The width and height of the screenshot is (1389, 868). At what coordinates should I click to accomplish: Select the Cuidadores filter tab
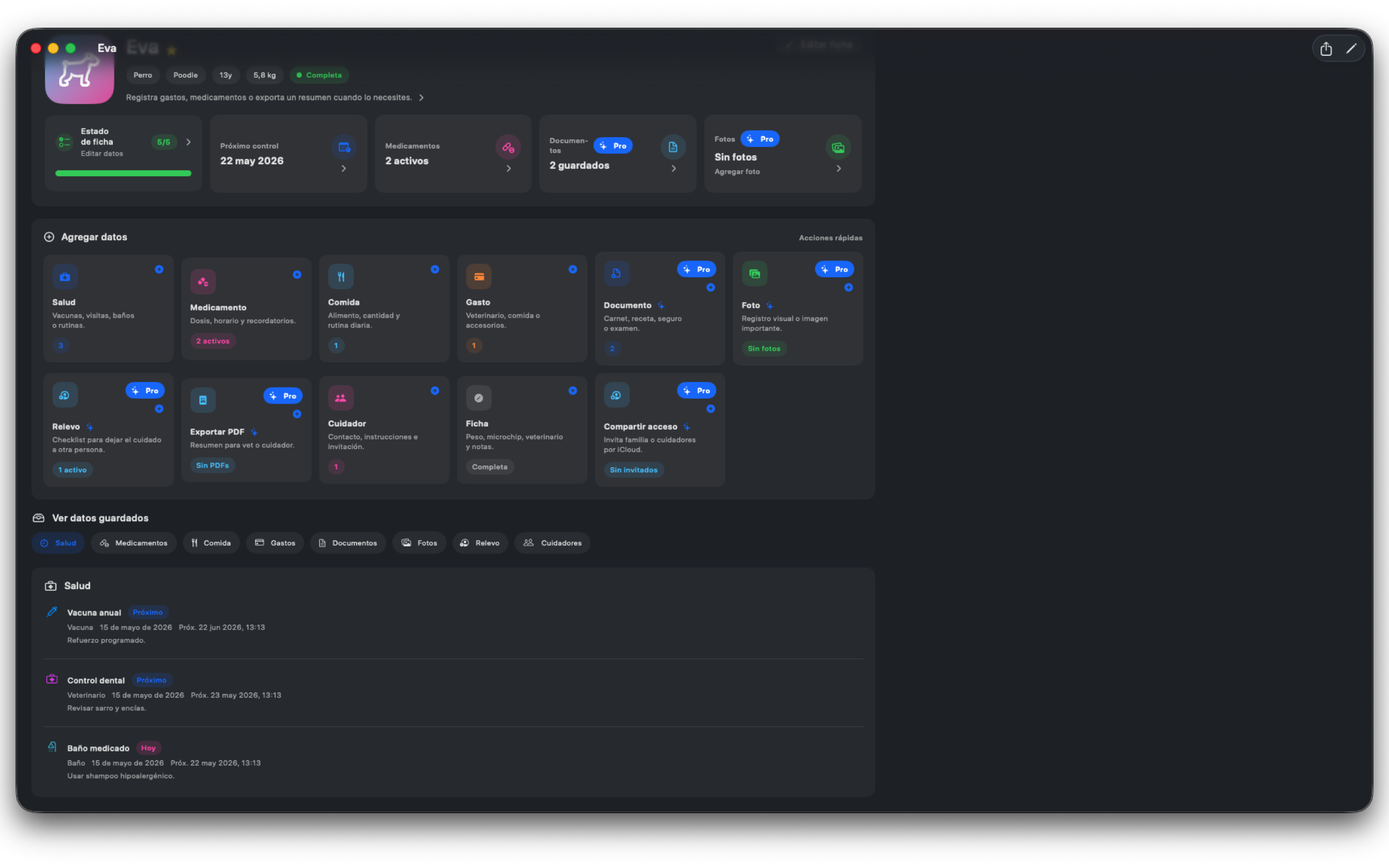[x=552, y=543]
